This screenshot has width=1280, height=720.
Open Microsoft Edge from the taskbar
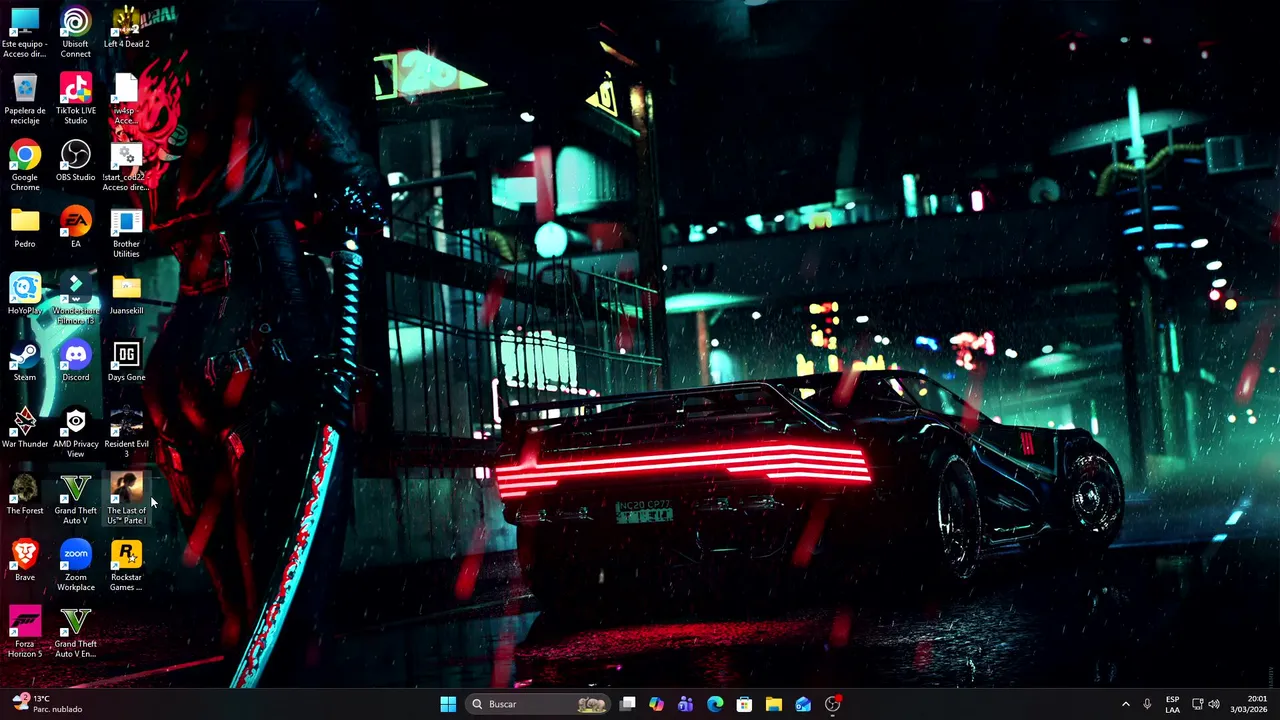pos(715,704)
